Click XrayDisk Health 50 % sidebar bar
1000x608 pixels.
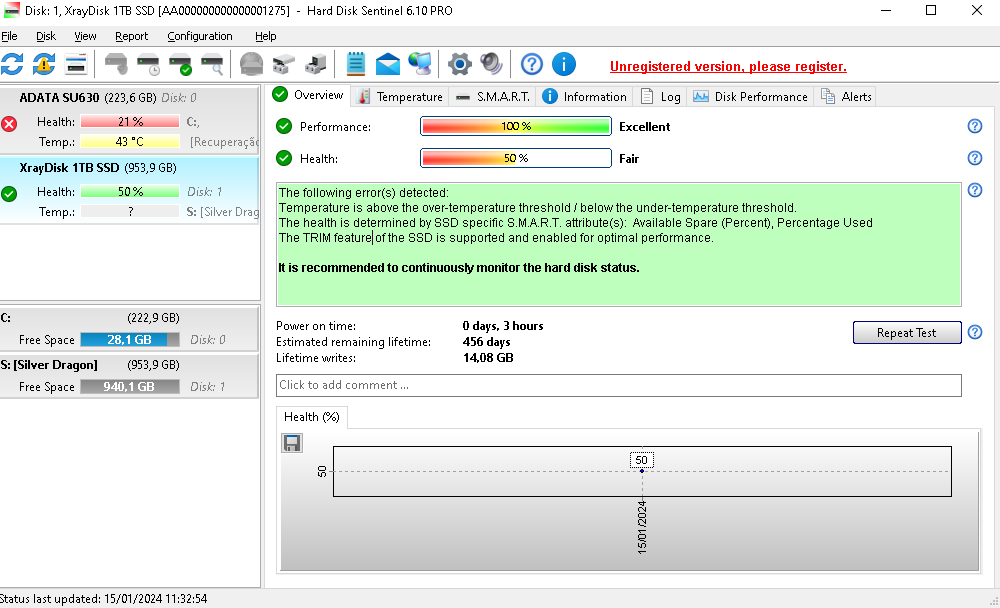(x=130, y=191)
